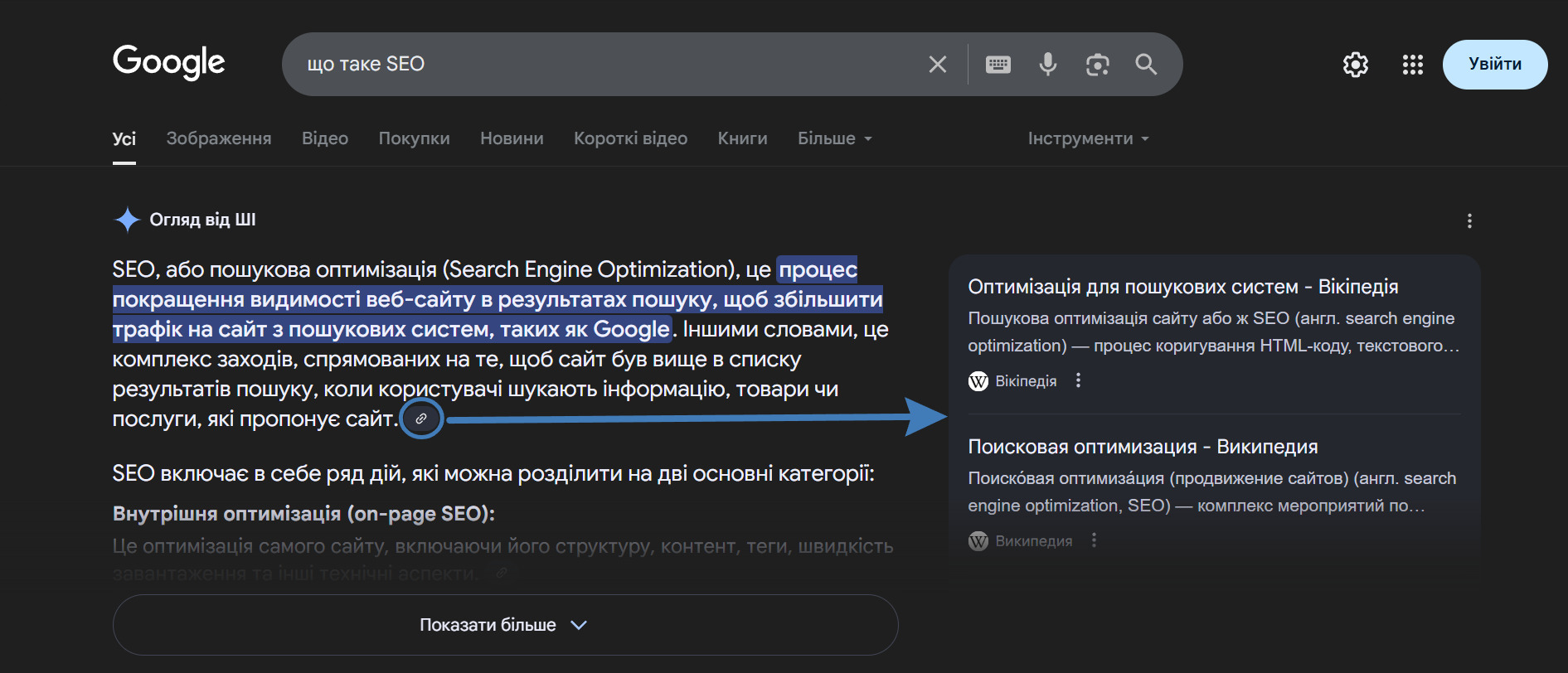Screen dimensions: 1568x673
Task: Open search by image camera icon
Action: (1098, 65)
